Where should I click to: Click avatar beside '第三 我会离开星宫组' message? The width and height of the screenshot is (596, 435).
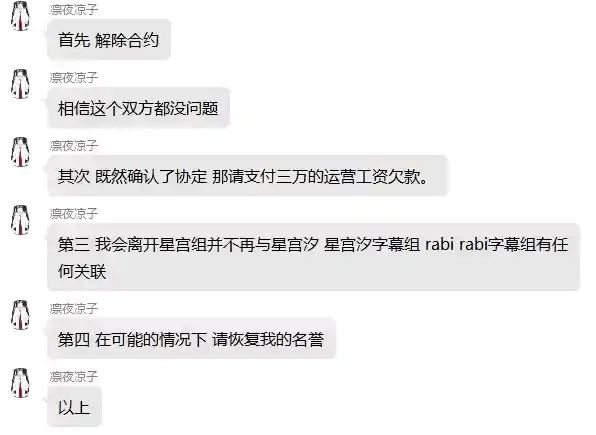coord(20,220)
